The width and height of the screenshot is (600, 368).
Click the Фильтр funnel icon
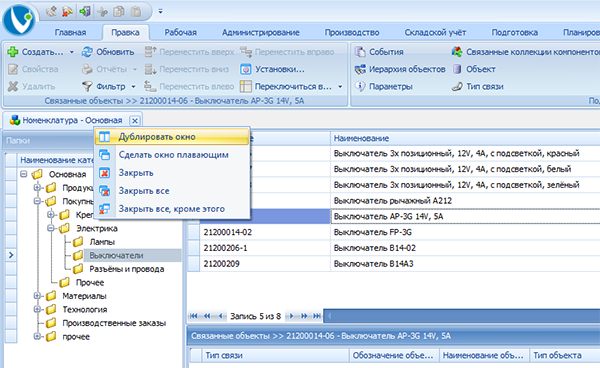87,86
